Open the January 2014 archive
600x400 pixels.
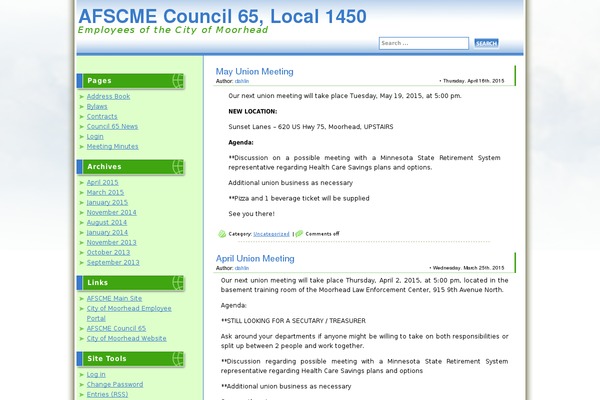click(x=107, y=232)
